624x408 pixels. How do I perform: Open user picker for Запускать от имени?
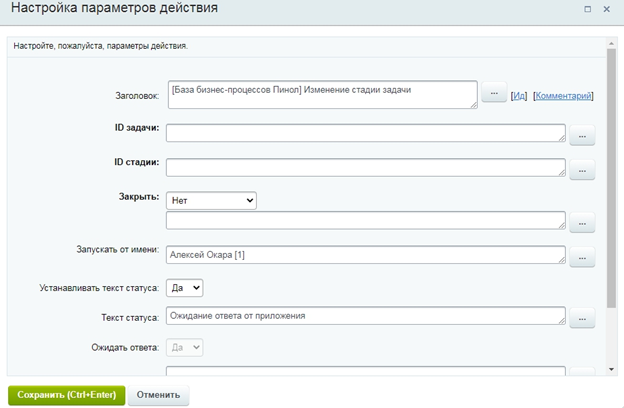point(582,257)
